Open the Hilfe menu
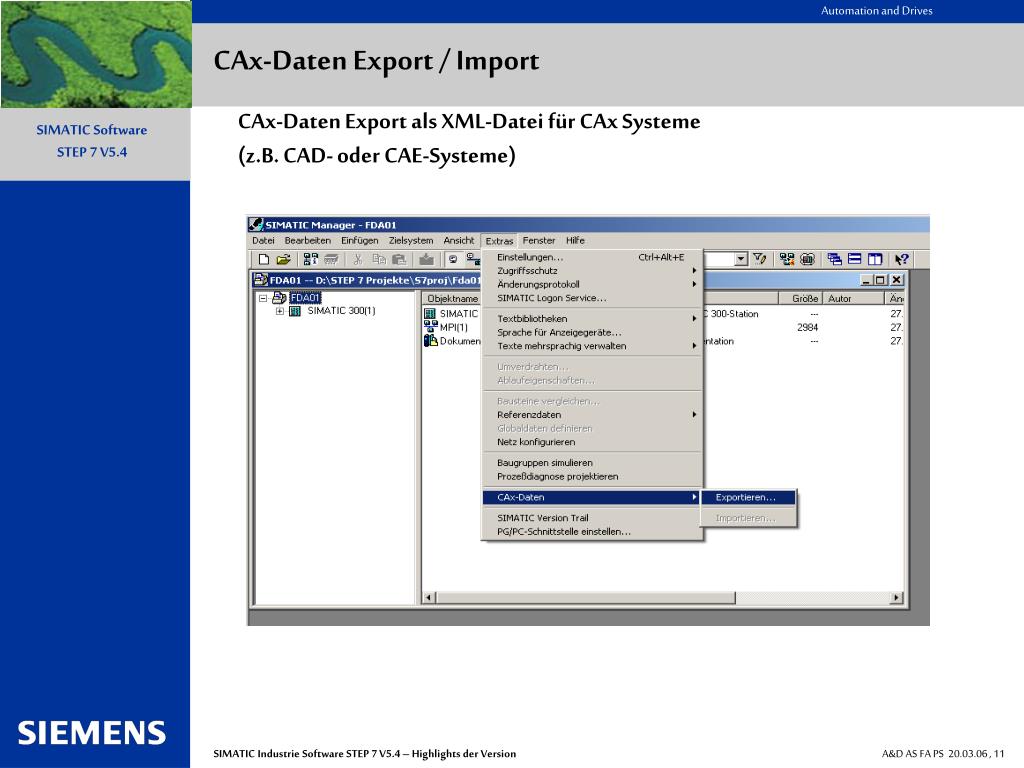 click(575, 240)
